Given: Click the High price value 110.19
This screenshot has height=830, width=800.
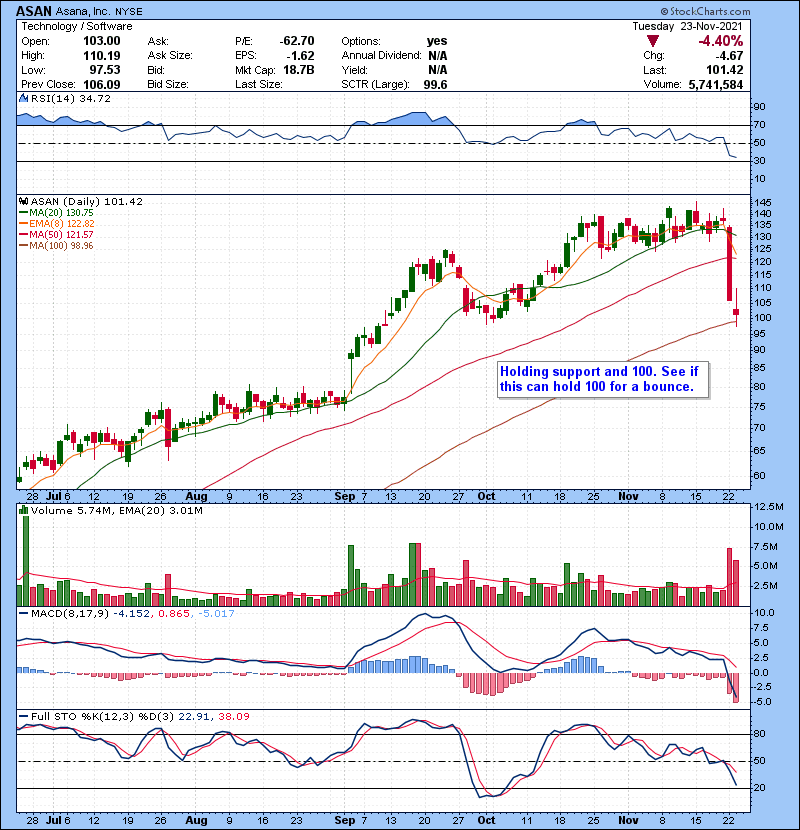Looking at the screenshot, I should point(102,56).
